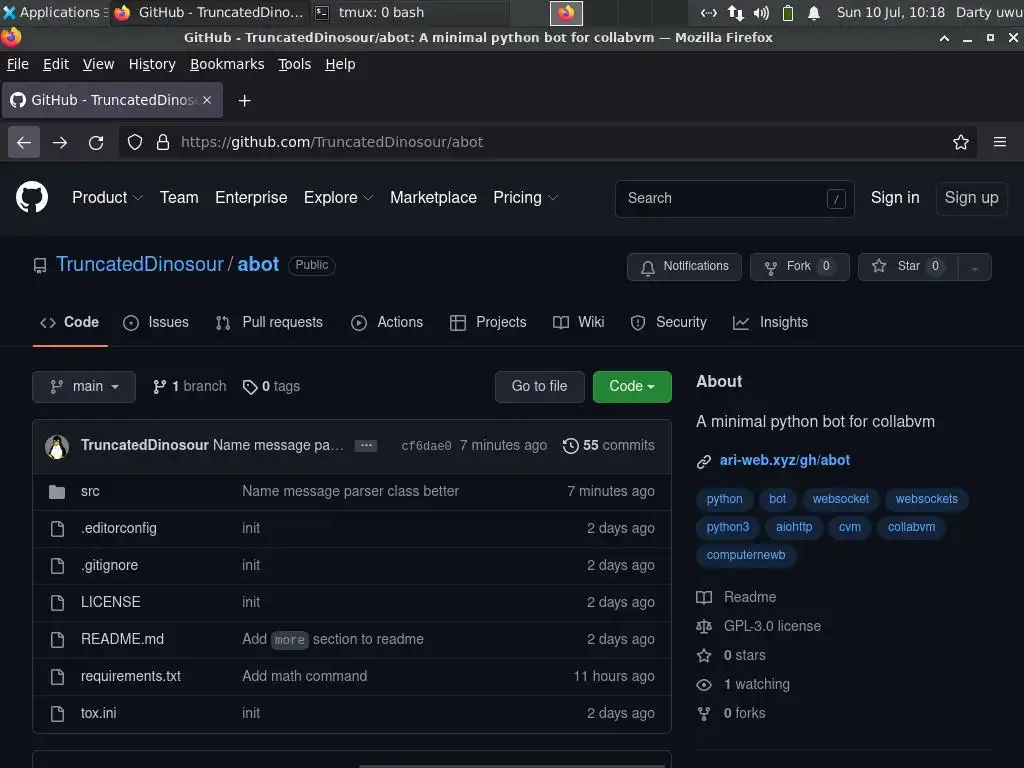
Task: Open the Bookmarks menu
Action: [x=227, y=64]
